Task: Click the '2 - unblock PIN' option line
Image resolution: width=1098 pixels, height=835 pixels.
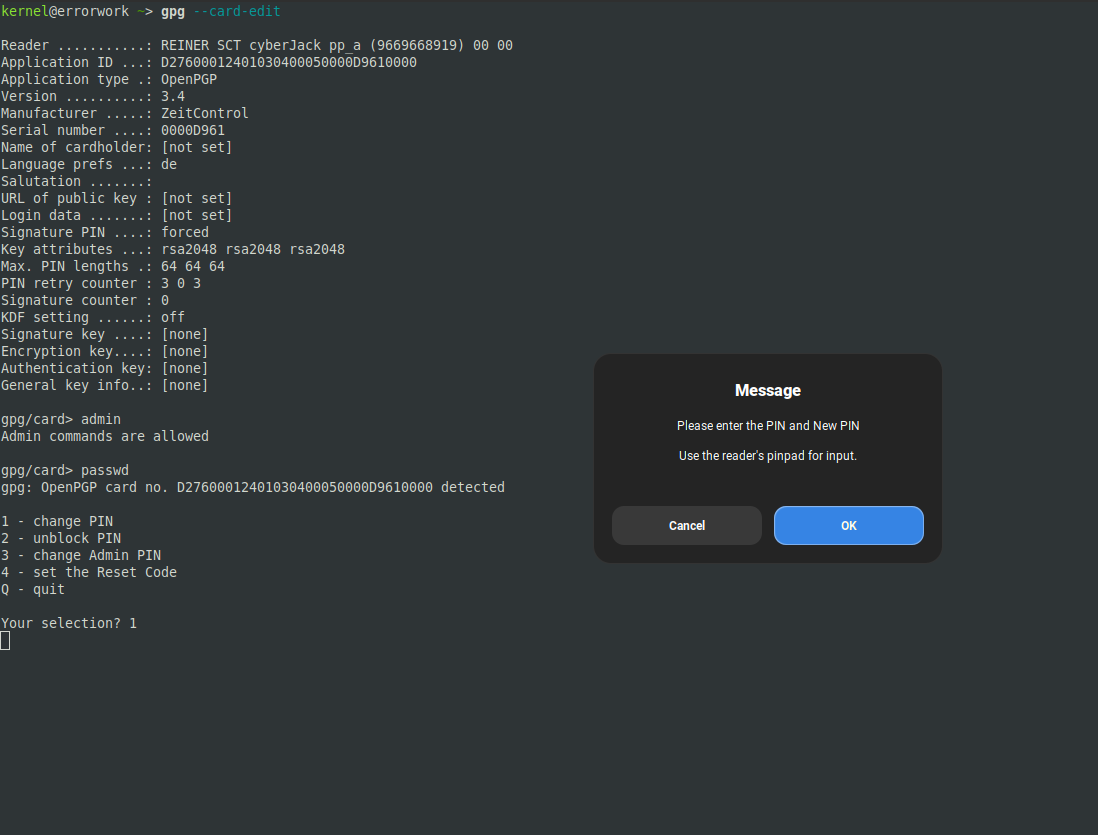Action: point(61,539)
